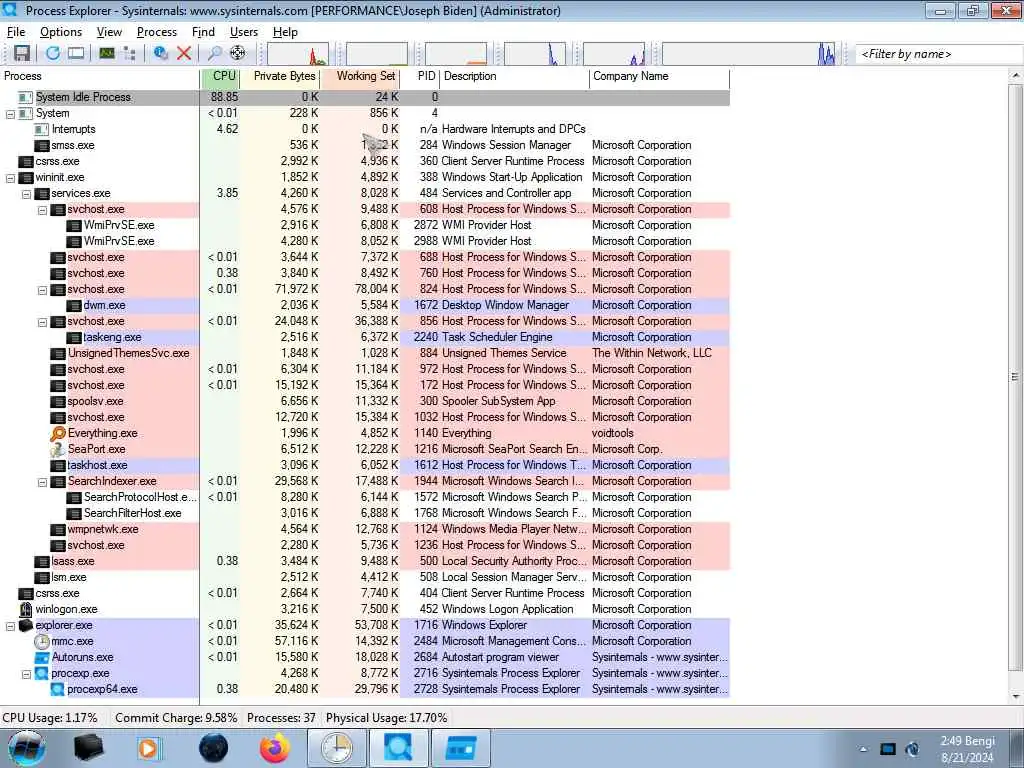Image resolution: width=1024 pixels, height=768 pixels.
Task: Click the Commit Charge status bar entry
Action: click(176, 718)
